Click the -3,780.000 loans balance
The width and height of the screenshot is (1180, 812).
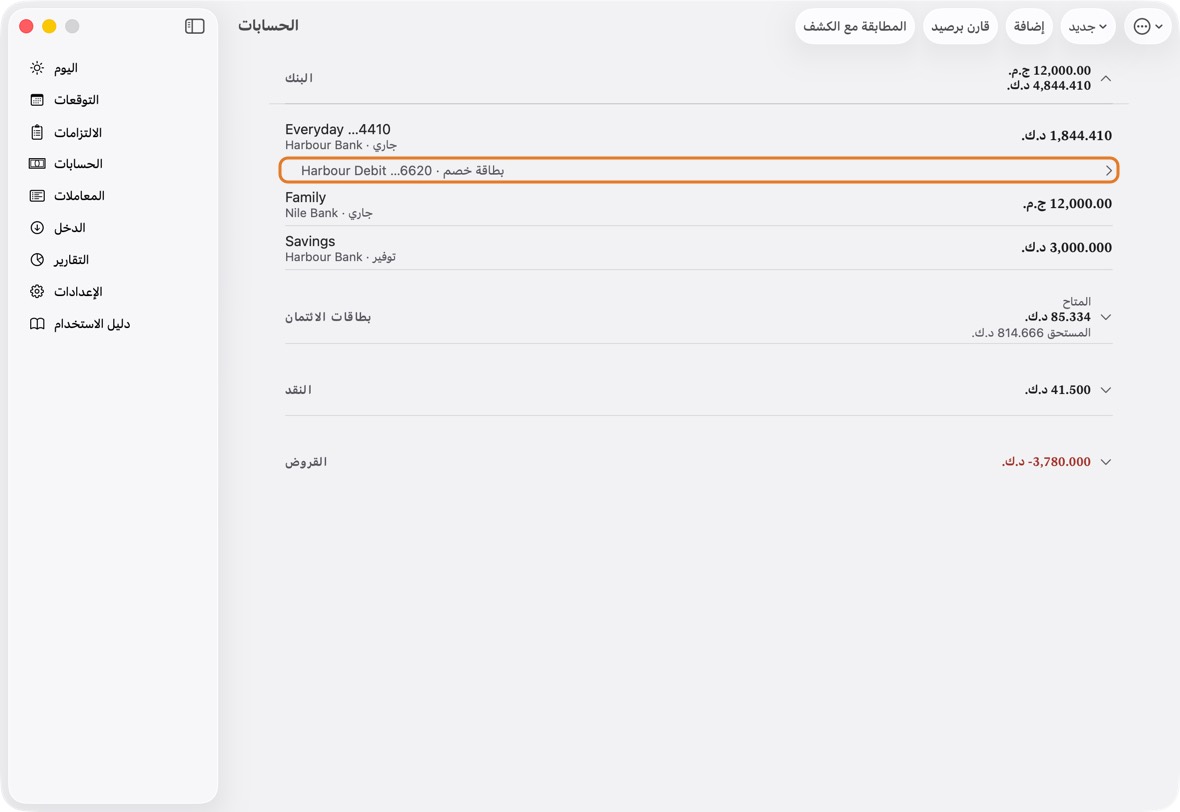(x=1046, y=462)
